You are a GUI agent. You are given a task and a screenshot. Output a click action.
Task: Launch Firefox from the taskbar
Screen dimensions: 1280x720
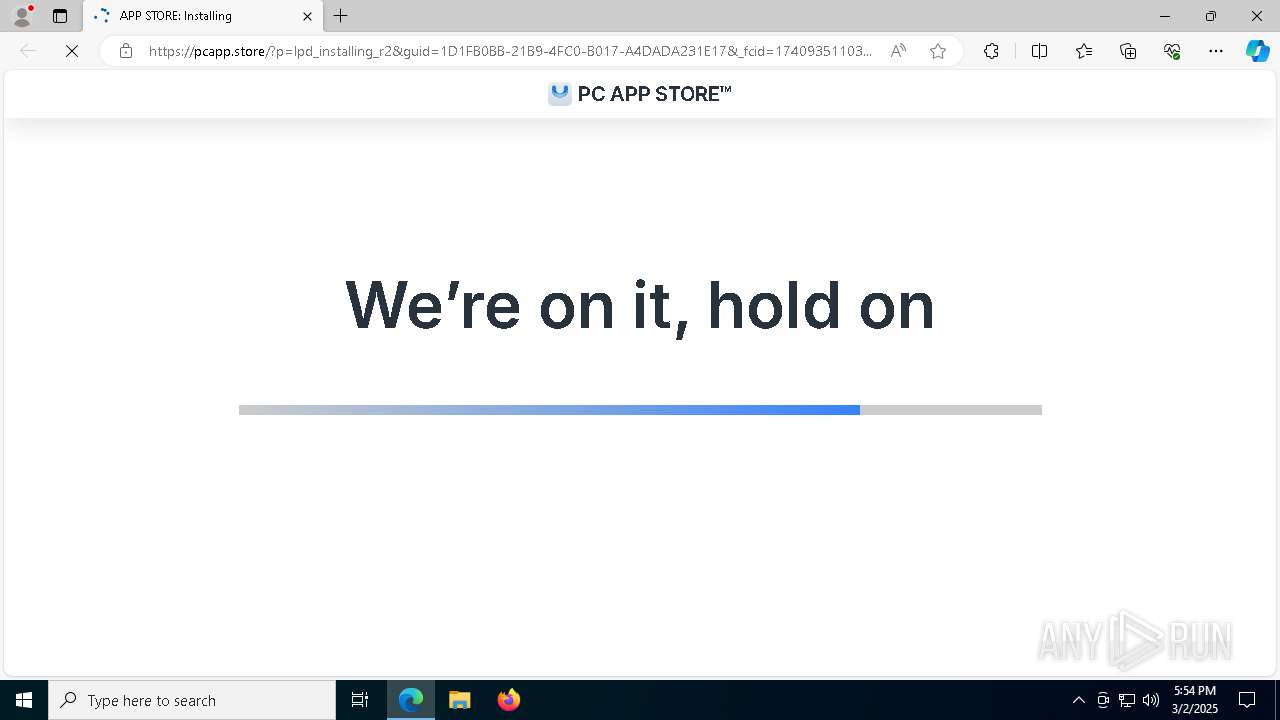[x=509, y=700]
